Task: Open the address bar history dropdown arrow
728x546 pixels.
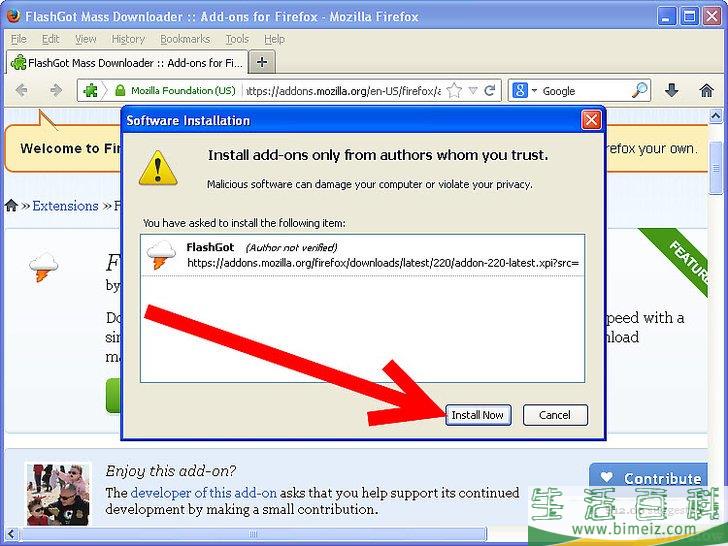Action: [x=473, y=91]
